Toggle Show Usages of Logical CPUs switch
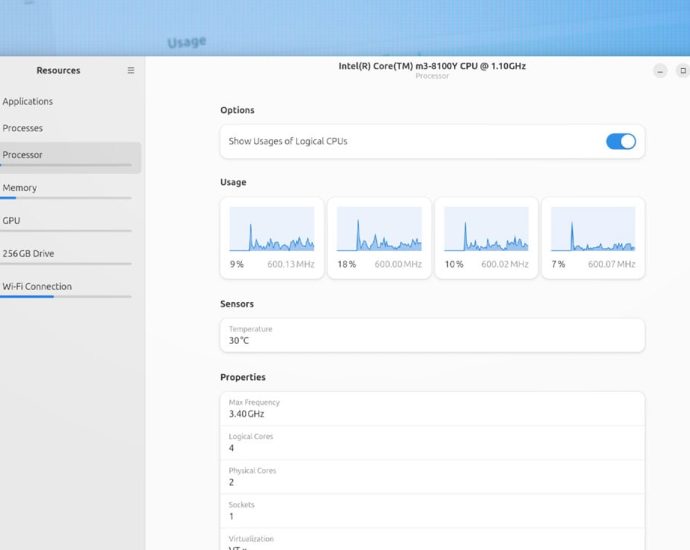This screenshot has width=690, height=550. 620,141
